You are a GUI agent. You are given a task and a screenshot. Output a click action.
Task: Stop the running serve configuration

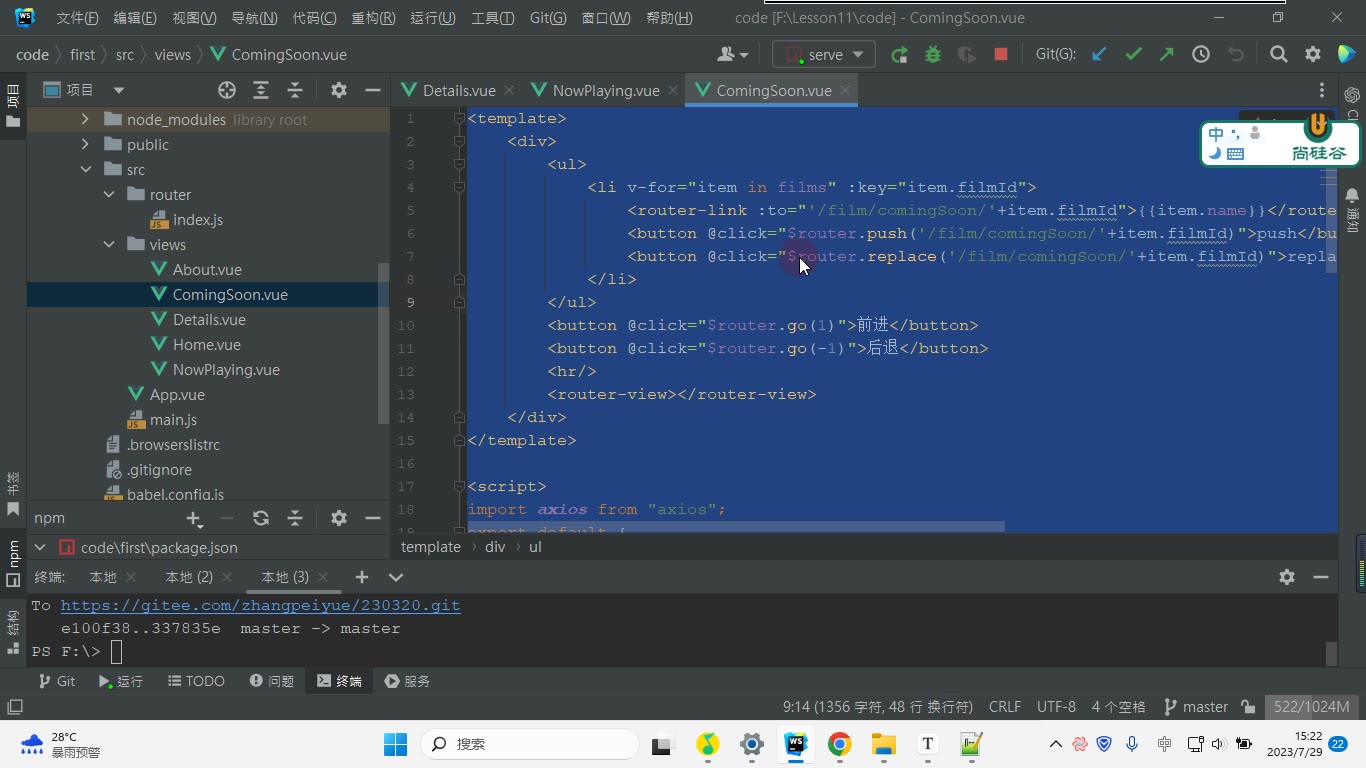pyautogui.click(x=1000, y=55)
